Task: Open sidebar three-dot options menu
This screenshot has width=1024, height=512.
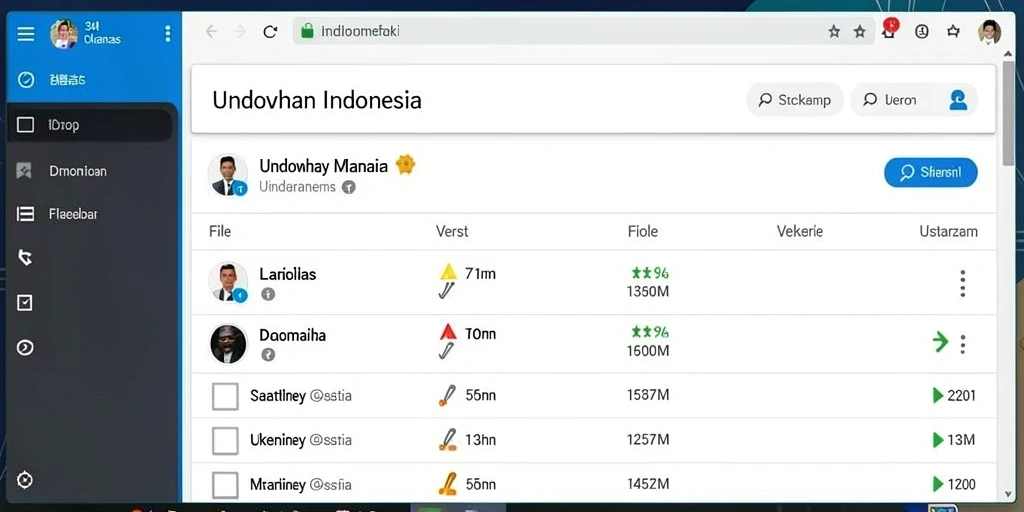Action: click(x=168, y=33)
